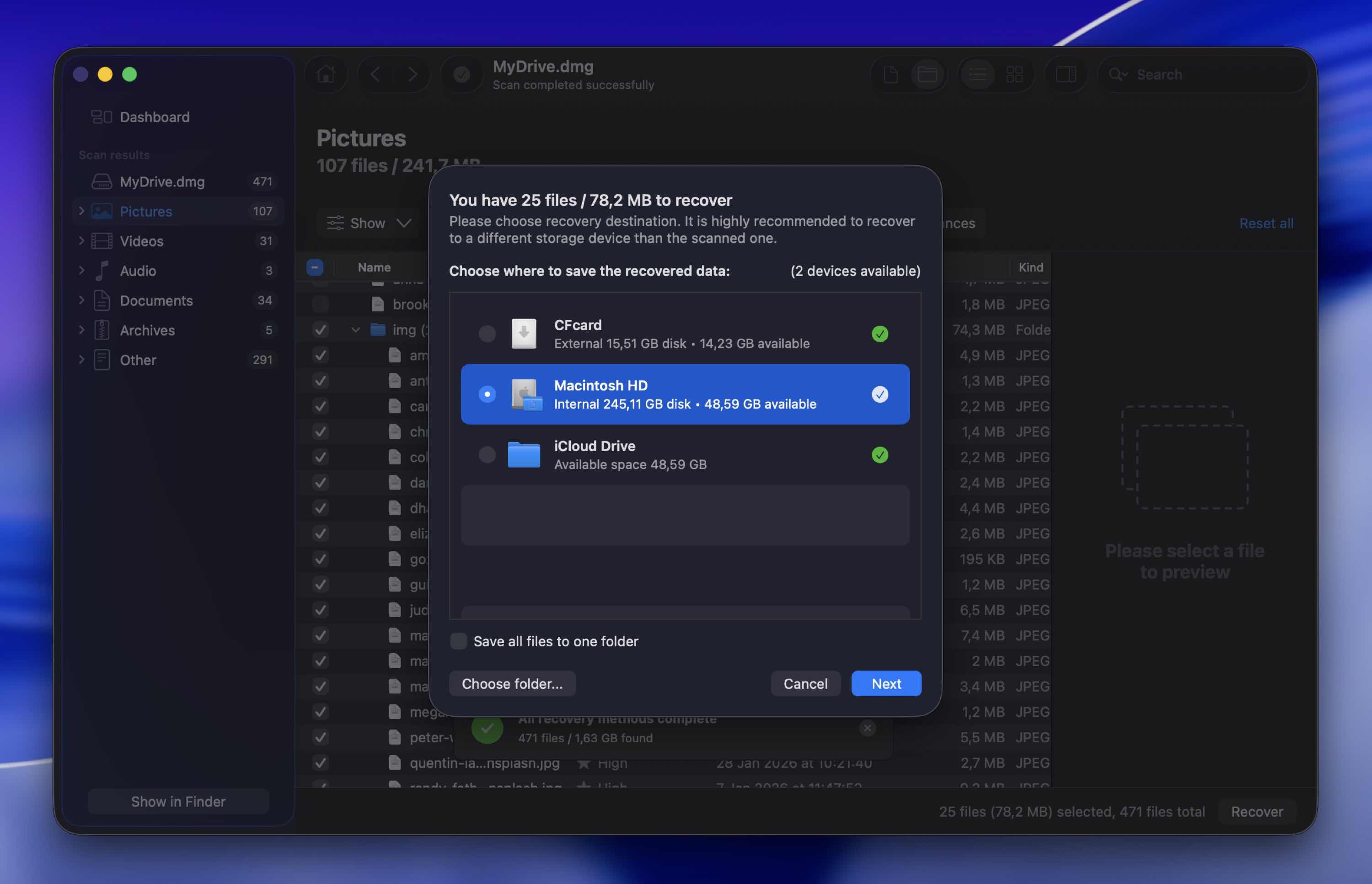Select the iCloud Drive radio button
Viewport: 1372px width, 884px height.
pyautogui.click(x=487, y=455)
